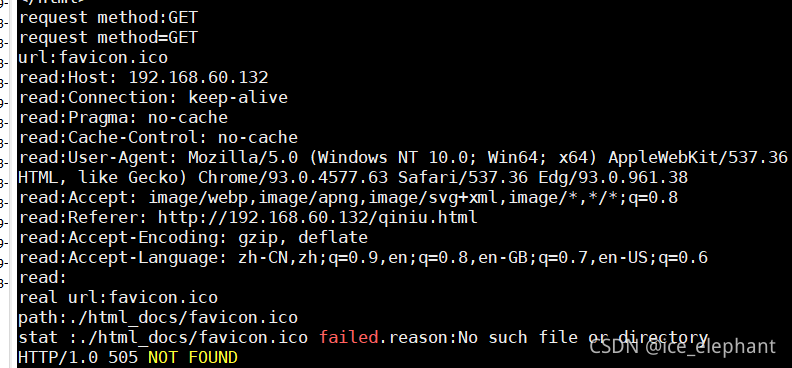
Task: Click the yellow 'NOT FOUND' status text
Action: [192, 357]
